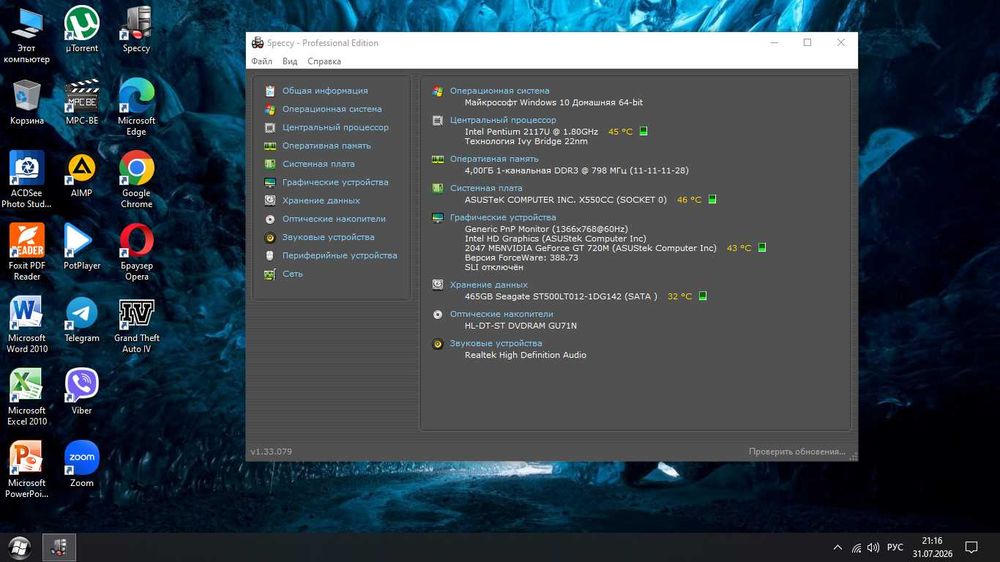Click the sidebar Общая информация clipboard icon
This screenshot has height=562, width=1000.
click(270, 91)
